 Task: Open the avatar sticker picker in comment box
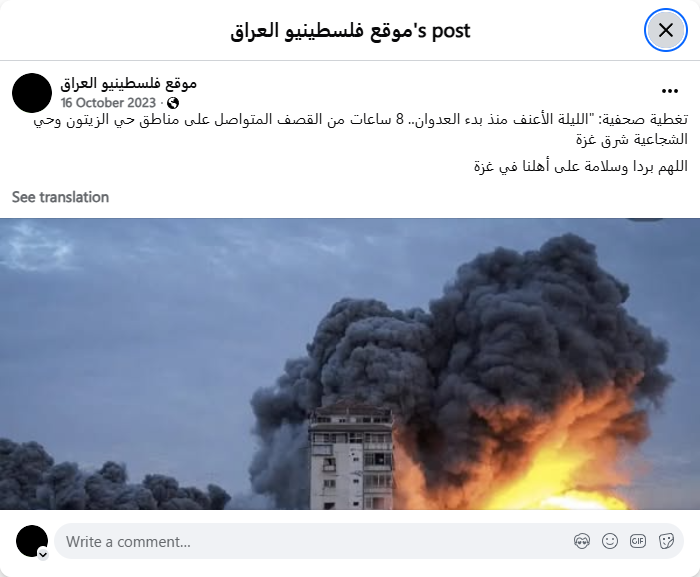coord(582,541)
